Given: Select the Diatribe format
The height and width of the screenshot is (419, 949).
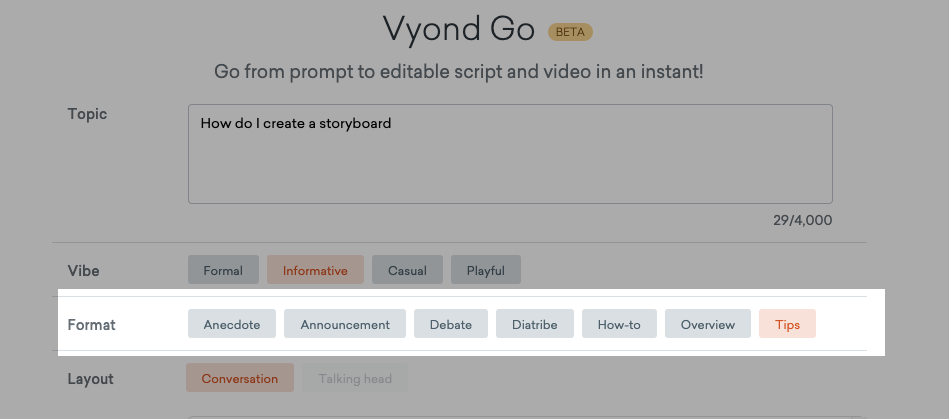Looking at the screenshot, I should (535, 324).
